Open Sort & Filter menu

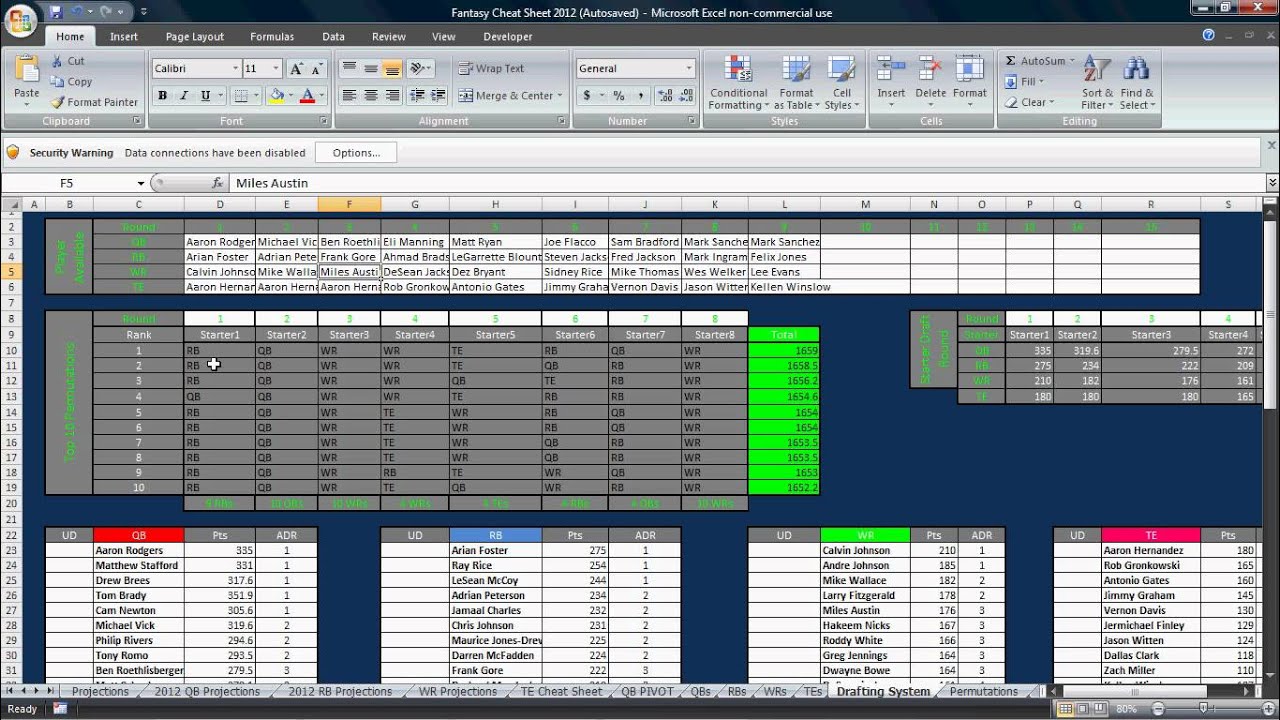tap(1097, 82)
